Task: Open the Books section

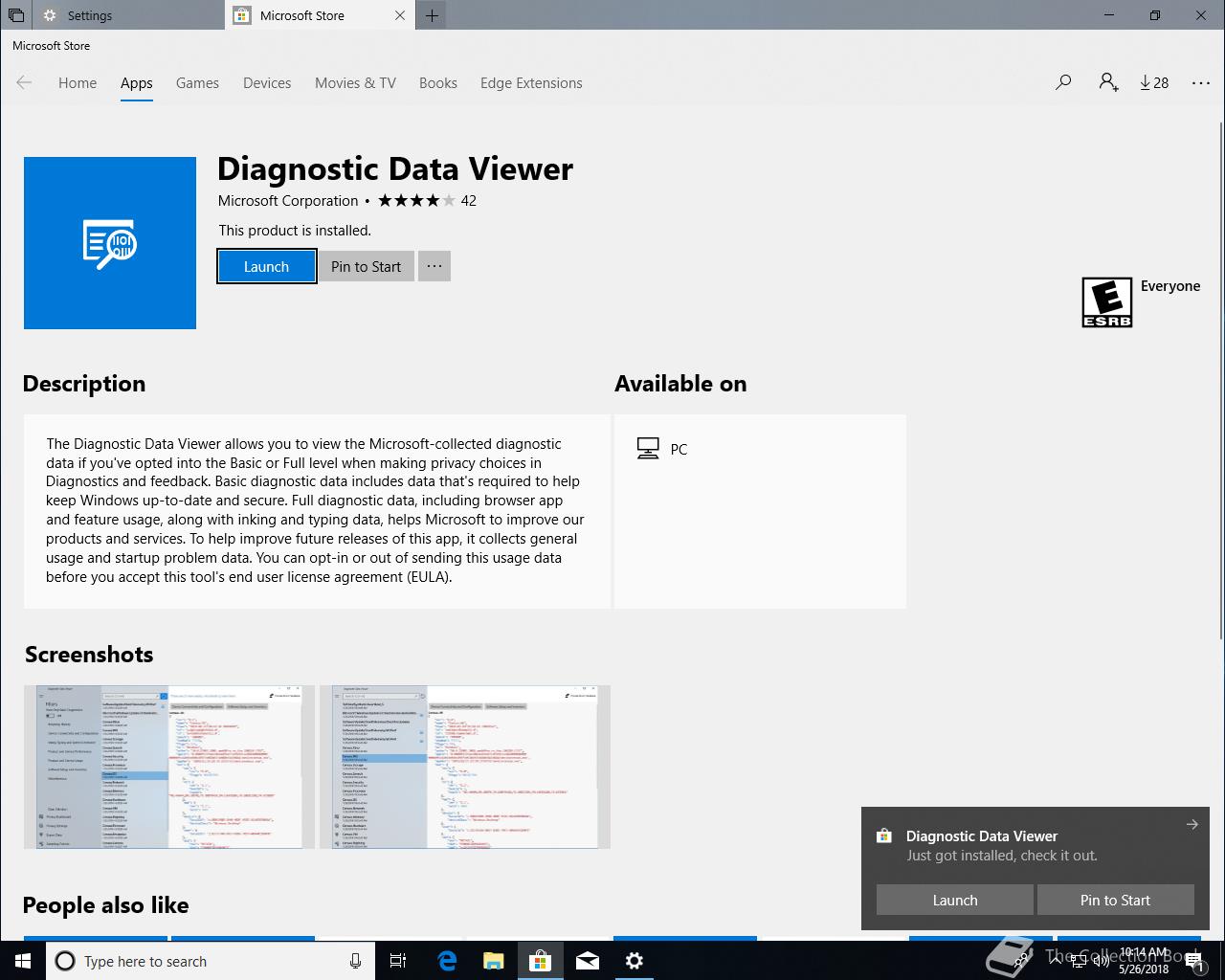Action: point(438,83)
